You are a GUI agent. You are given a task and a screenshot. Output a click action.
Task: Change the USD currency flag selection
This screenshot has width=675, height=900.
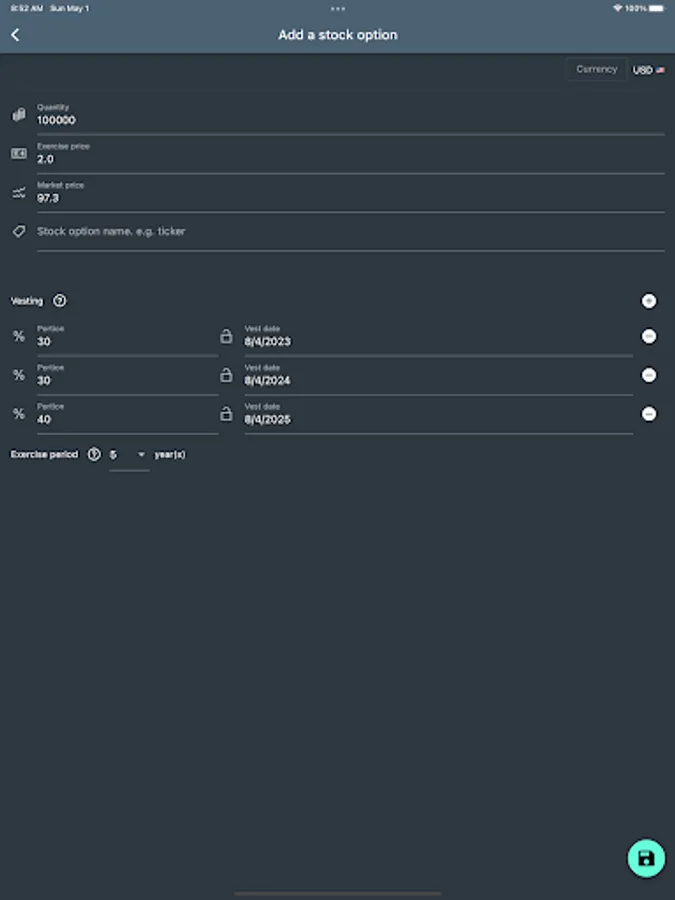point(649,70)
